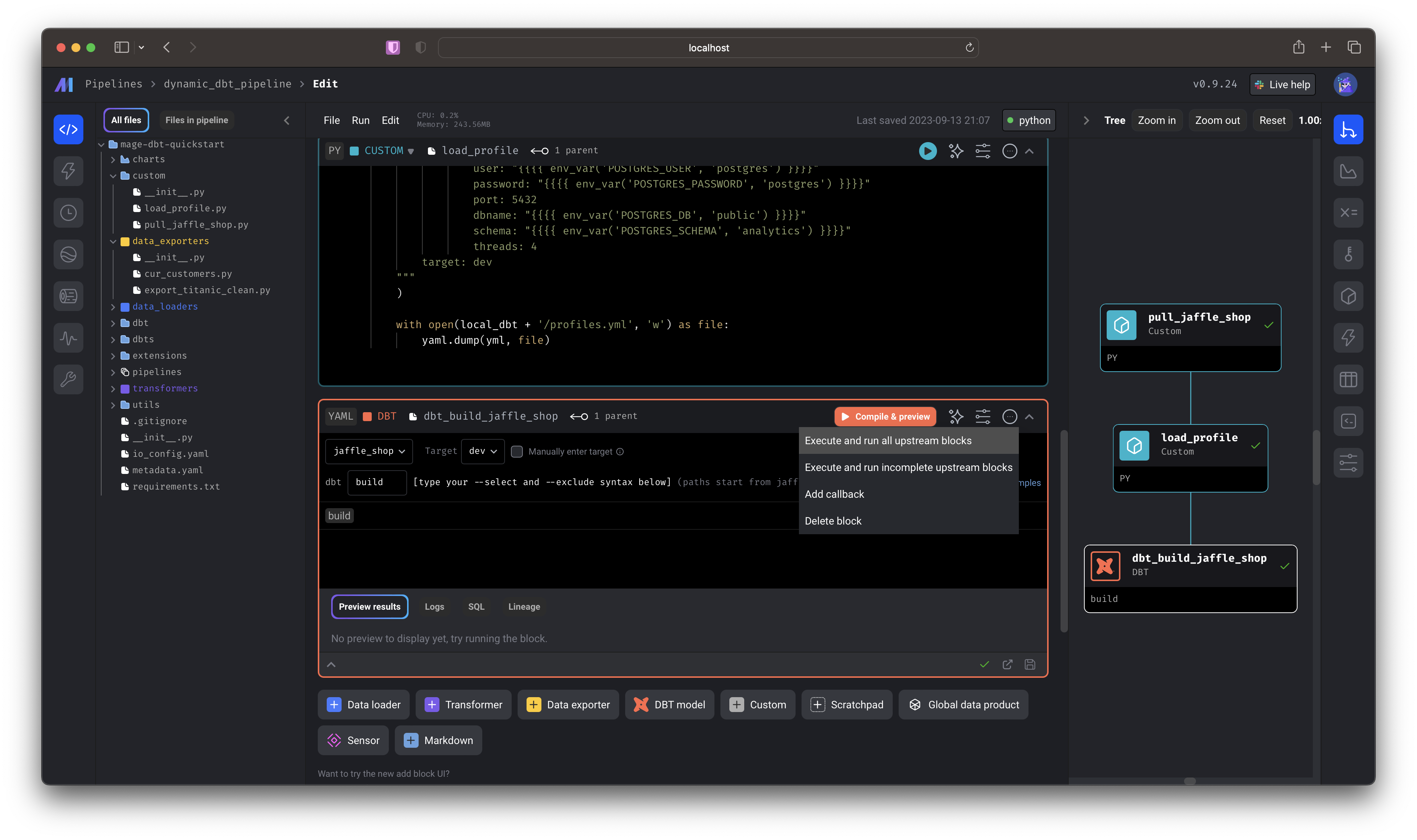Open the code editor sidebar icon
Image resolution: width=1417 pixels, height=840 pixels.
click(x=68, y=129)
